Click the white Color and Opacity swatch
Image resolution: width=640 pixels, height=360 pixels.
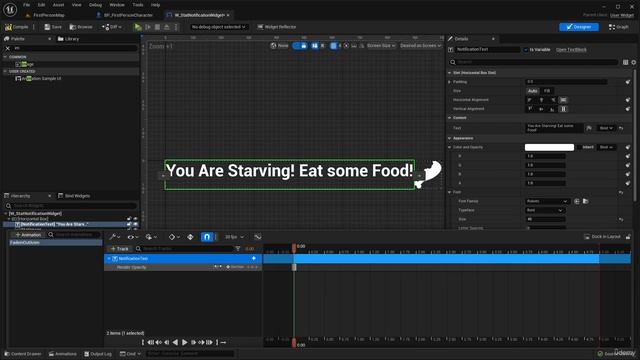(549, 147)
